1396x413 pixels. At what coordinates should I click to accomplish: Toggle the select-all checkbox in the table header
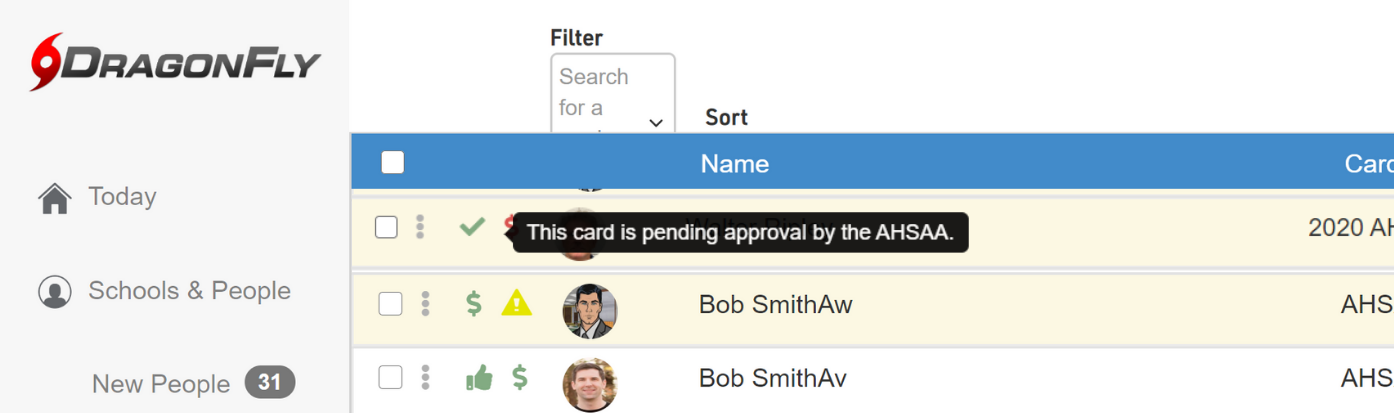tap(393, 163)
